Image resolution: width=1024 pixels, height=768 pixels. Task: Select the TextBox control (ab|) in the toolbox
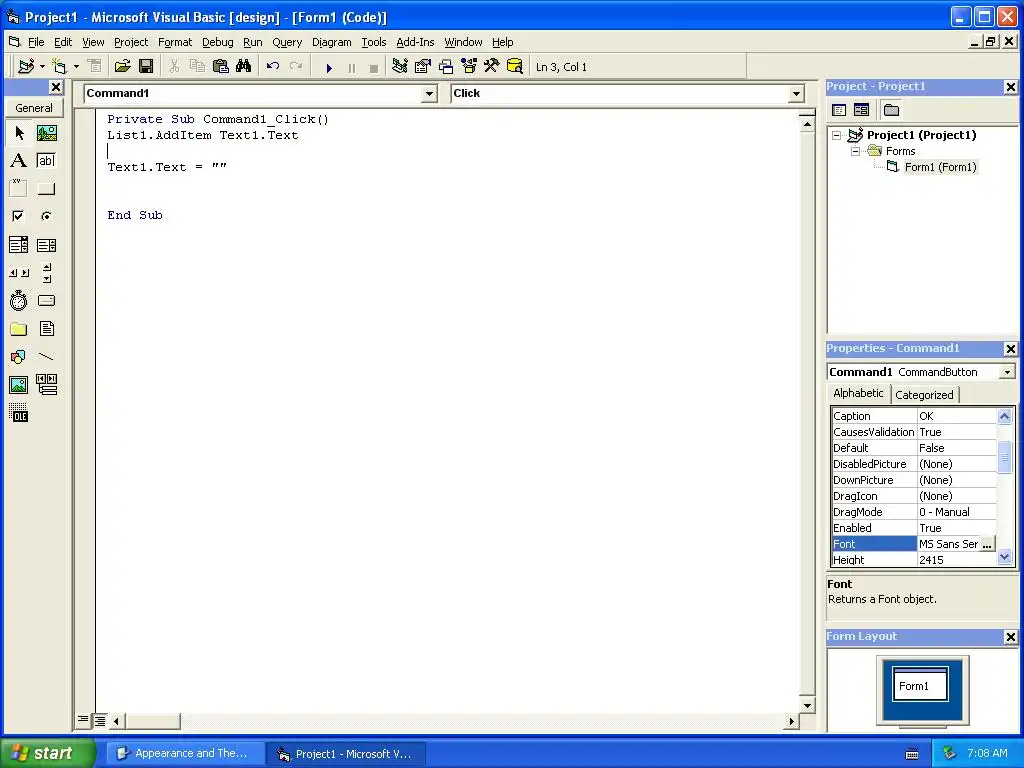coord(46,161)
